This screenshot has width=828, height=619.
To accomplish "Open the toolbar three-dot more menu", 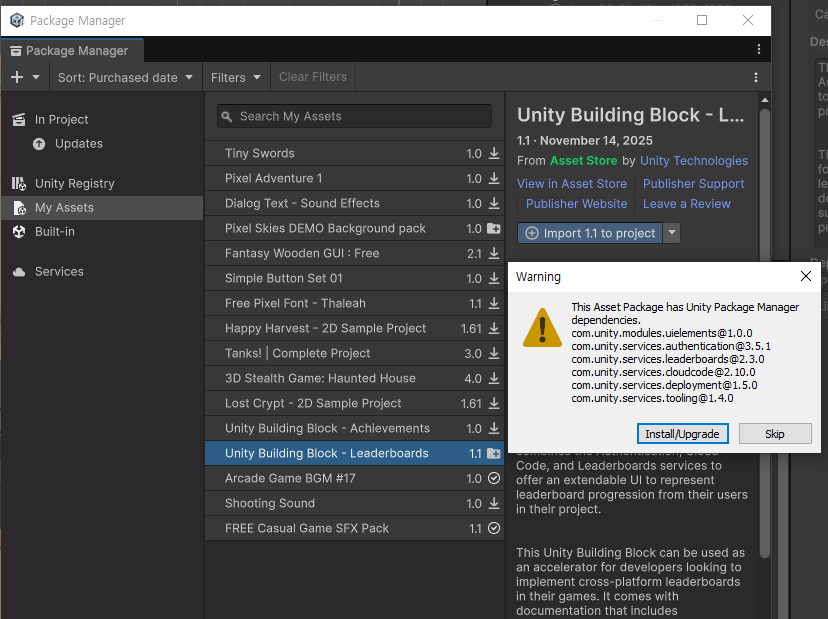I will click(x=756, y=77).
